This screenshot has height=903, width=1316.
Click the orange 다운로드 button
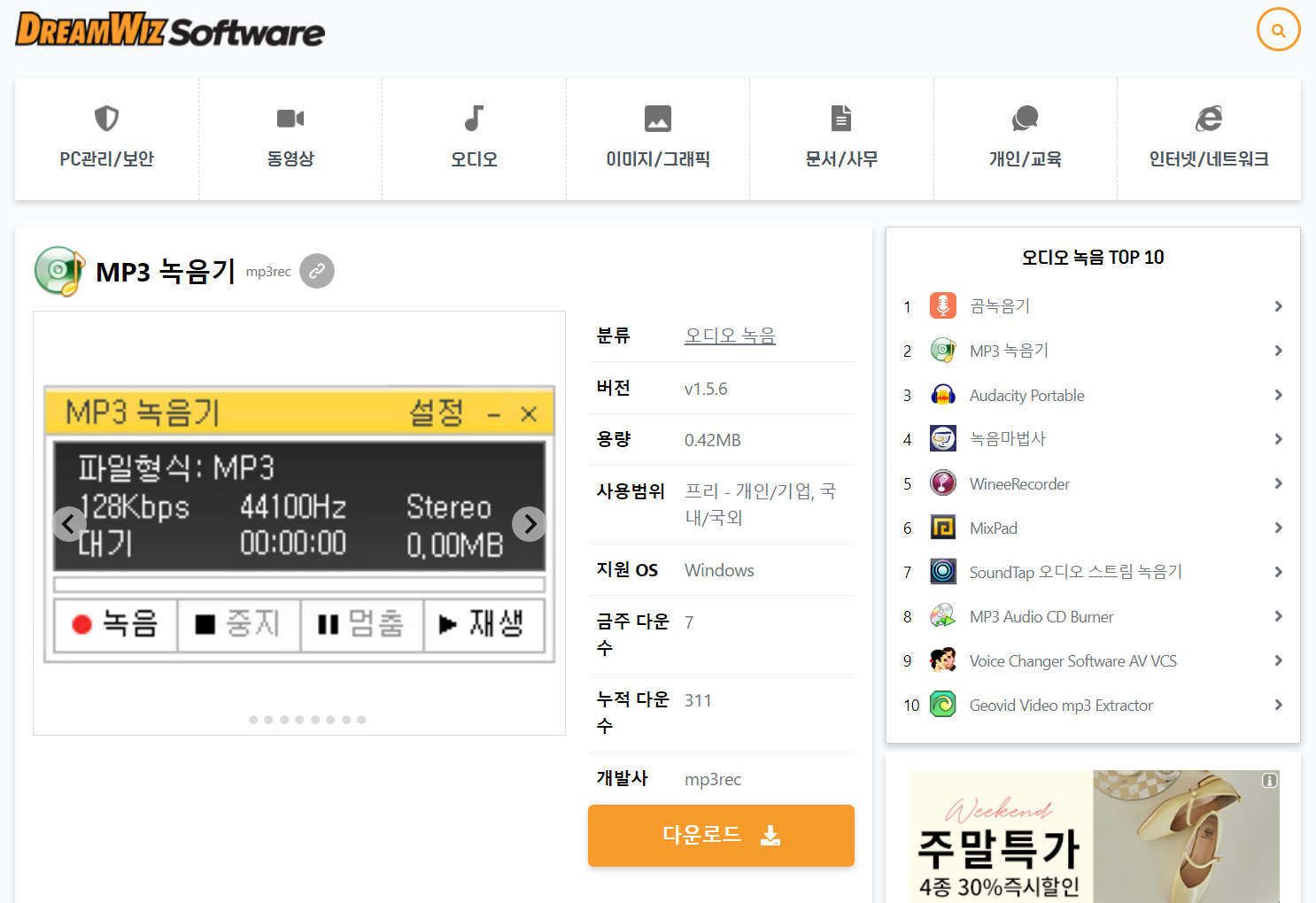[x=721, y=835]
